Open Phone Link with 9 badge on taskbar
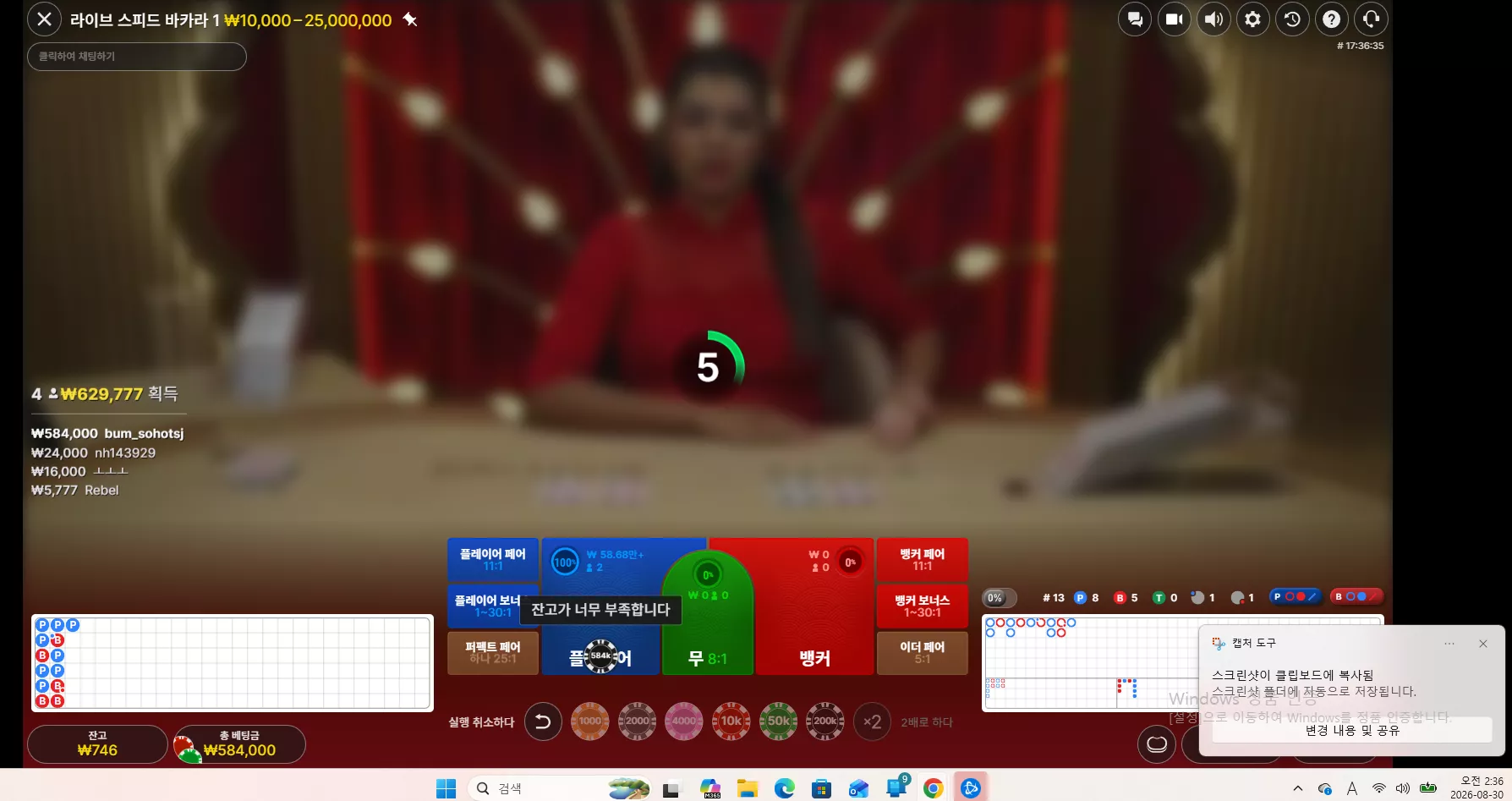Screen dimensions: 1512x801 [896, 787]
